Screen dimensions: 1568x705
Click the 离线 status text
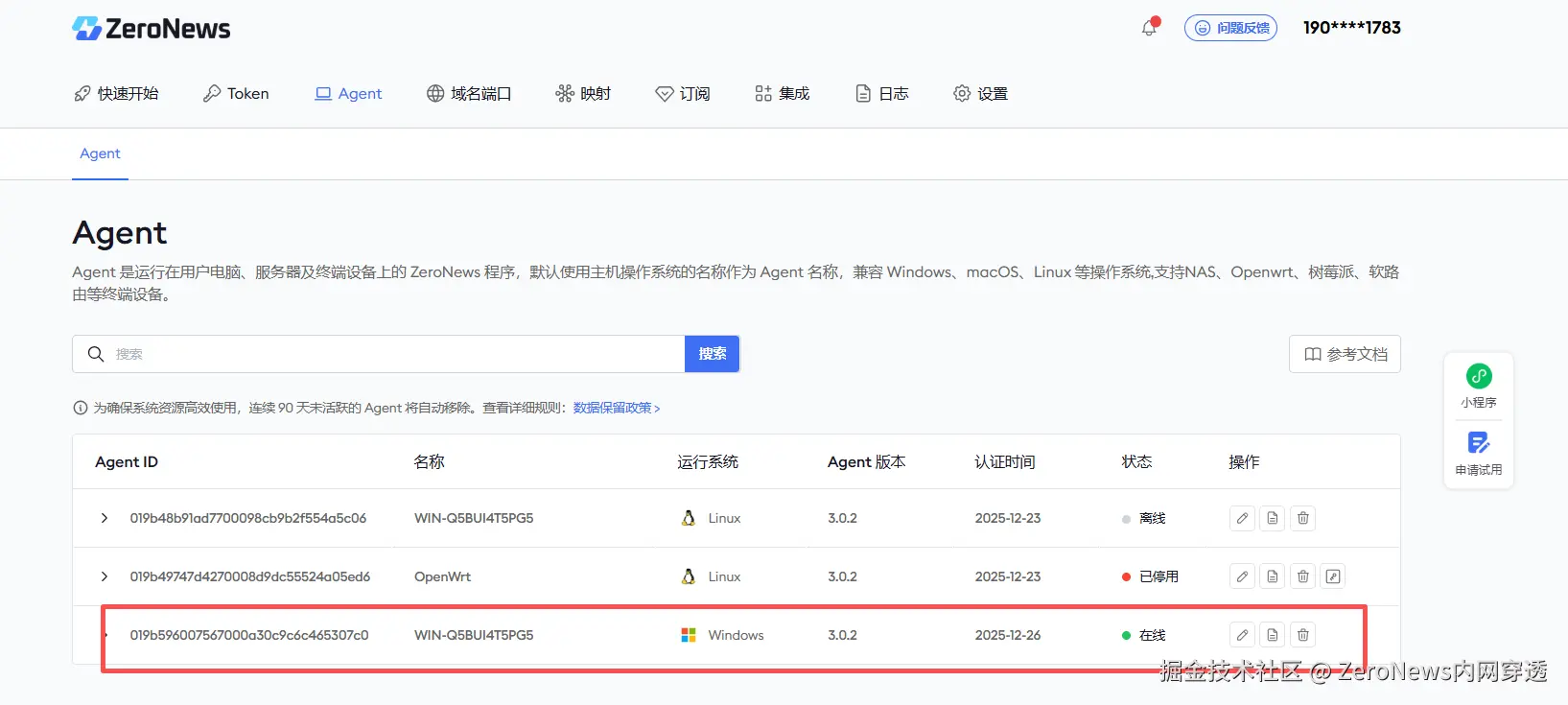(1152, 518)
